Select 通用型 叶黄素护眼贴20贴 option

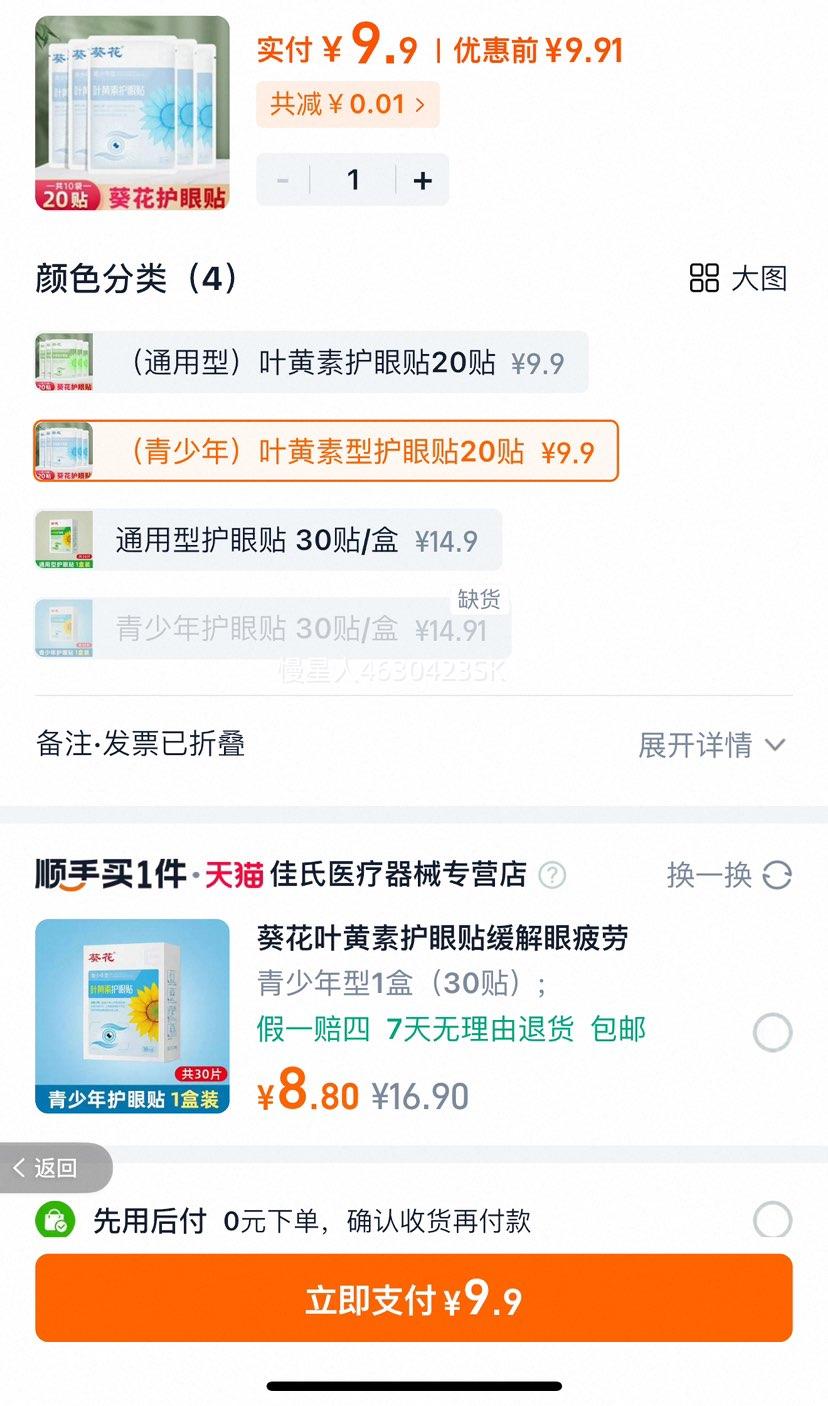click(x=311, y=362)
